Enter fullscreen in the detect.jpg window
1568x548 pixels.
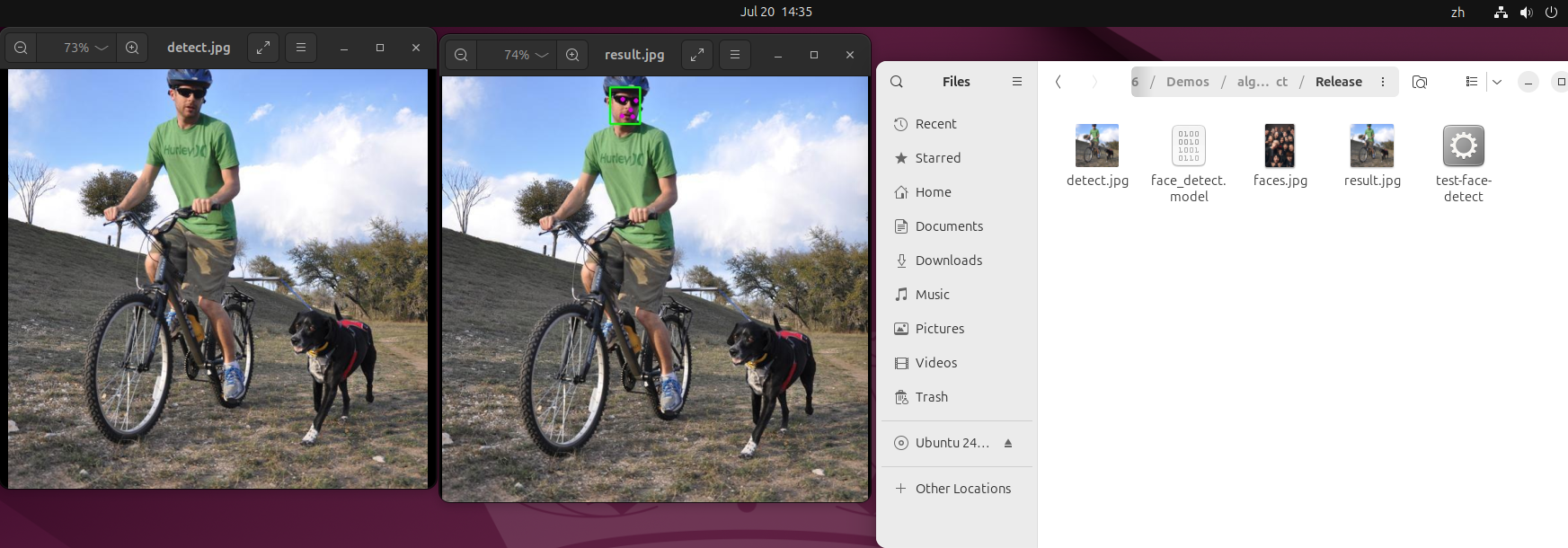tap(263, 48)
